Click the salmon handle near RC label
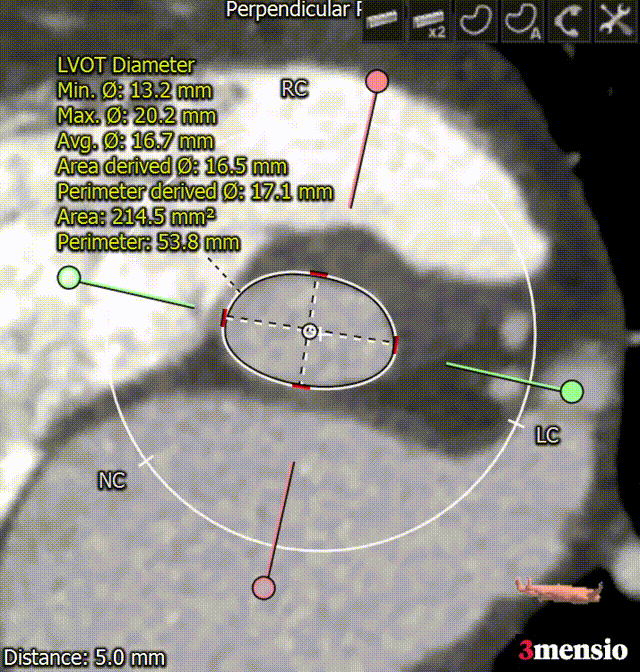 pyautogui.click(x=376, y=81)
